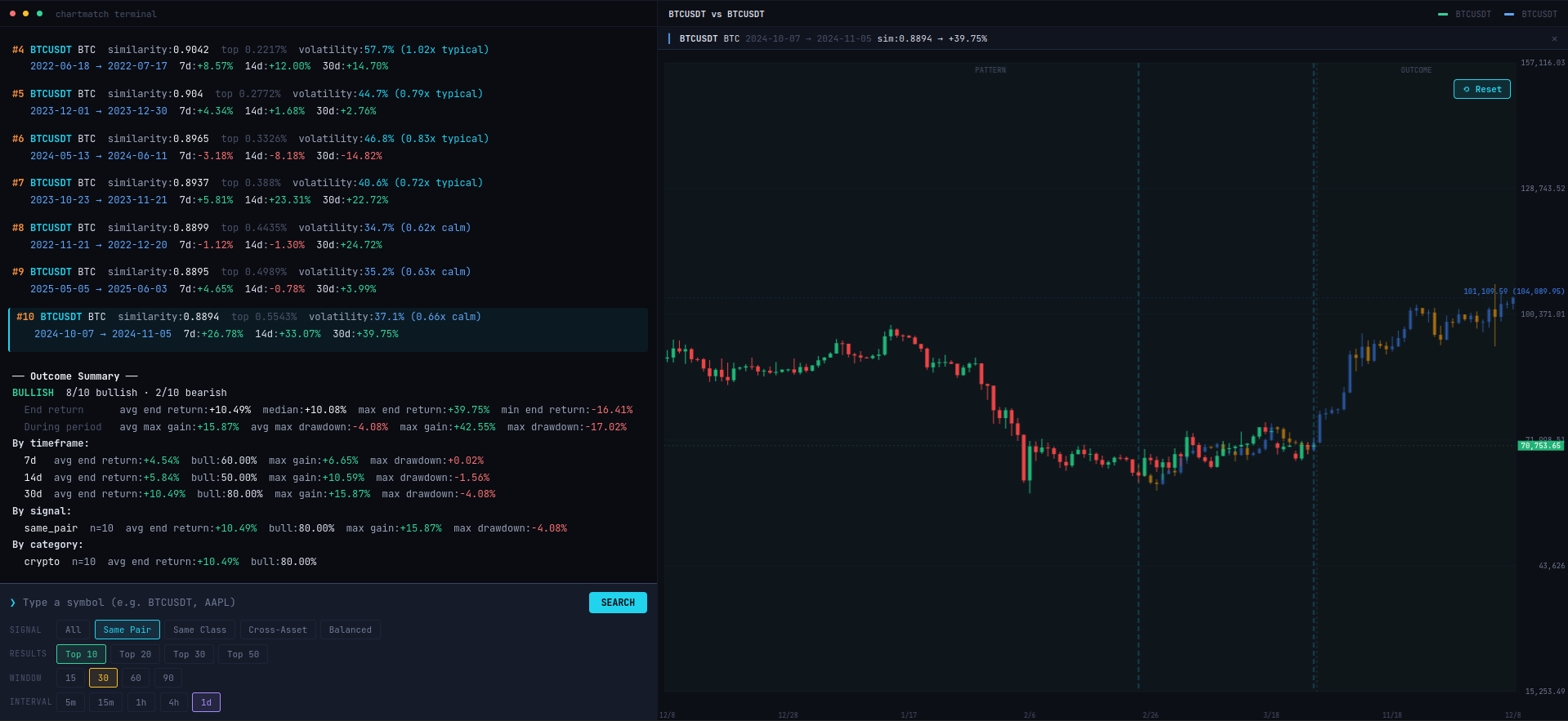The image size is (1568, 721).
Task: Click the Outcome Summary heading
Action: (75, 376)
